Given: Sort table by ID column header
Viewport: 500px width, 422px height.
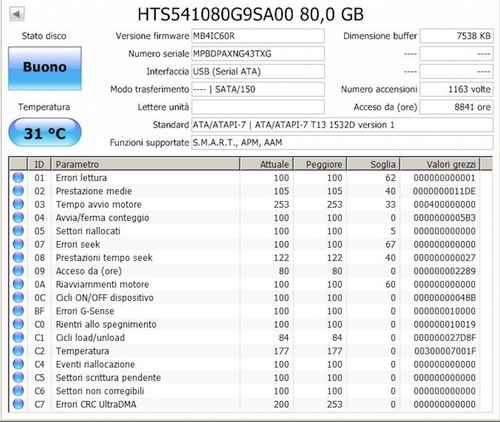Looking at the screenshot, I should tap(39, 164).
